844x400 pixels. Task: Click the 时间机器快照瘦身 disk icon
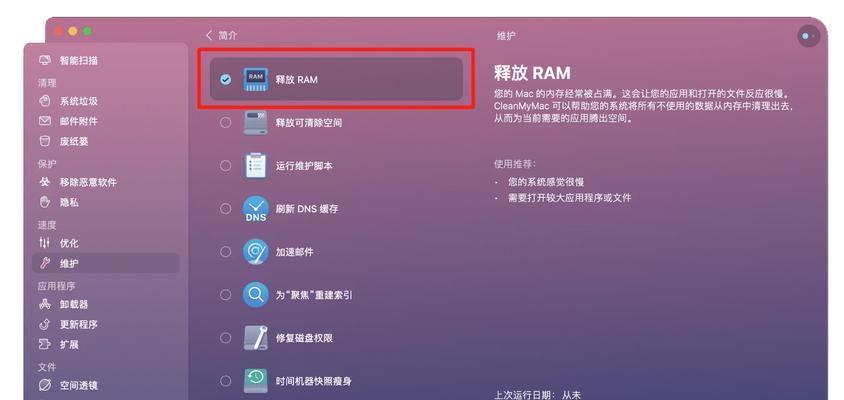[256, 381]
